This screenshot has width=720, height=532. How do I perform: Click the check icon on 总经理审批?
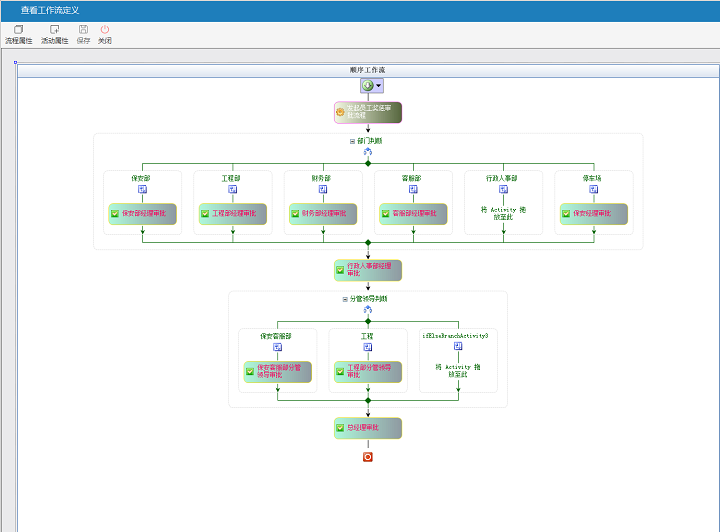340,428
